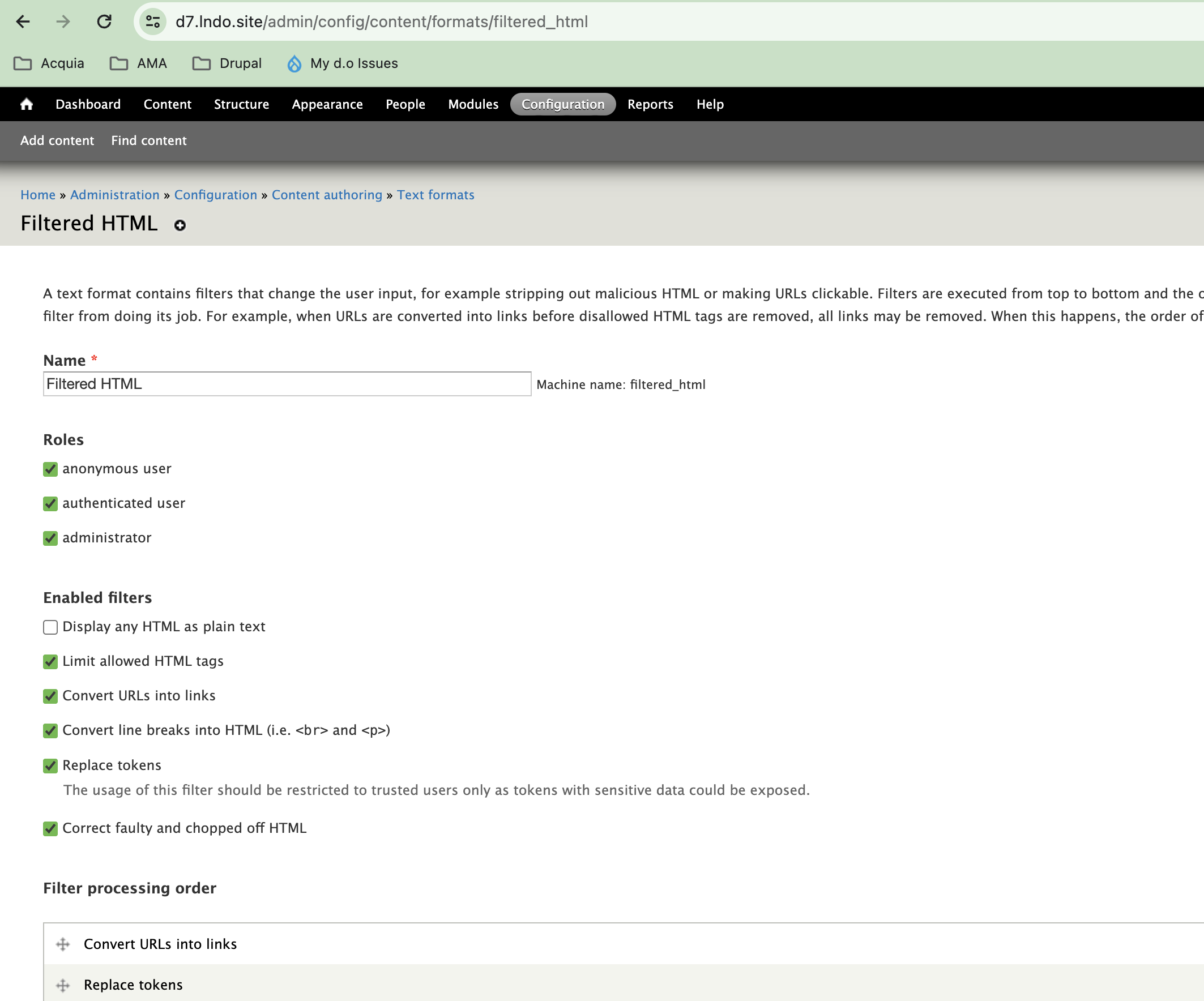Click the Drupal droplet icon for My d.o Issues bookmark
Screen dimensions: 1204x1001
(294, 63)
